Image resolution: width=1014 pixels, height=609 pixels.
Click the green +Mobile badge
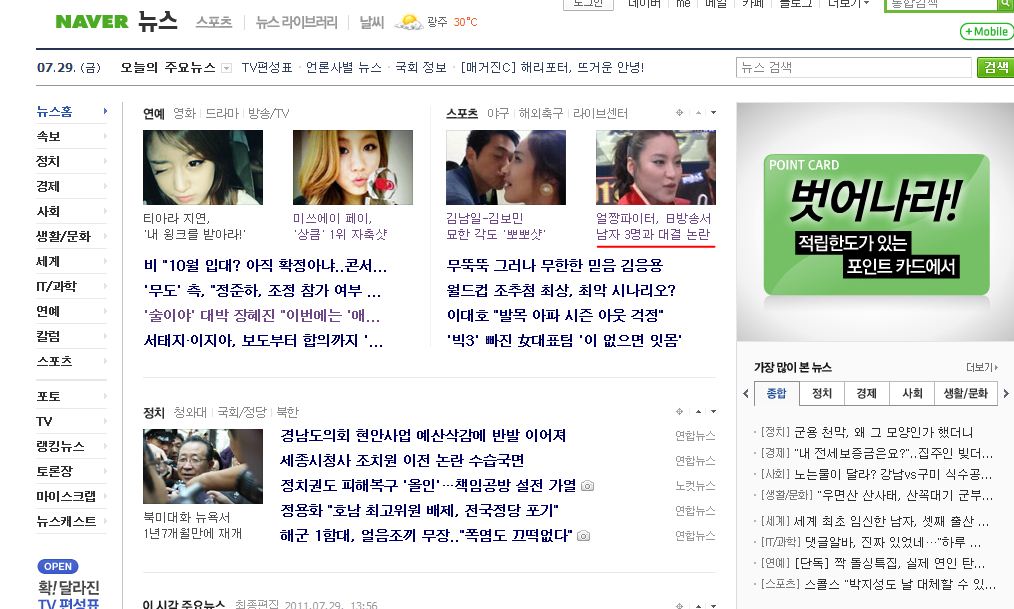[x=986, y=32]
